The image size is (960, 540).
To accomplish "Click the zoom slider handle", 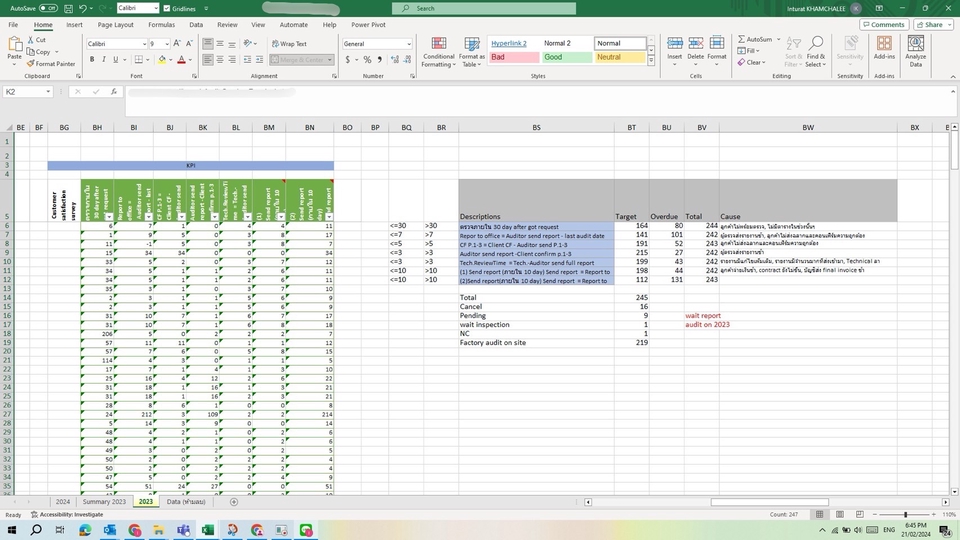I will 905,514.
